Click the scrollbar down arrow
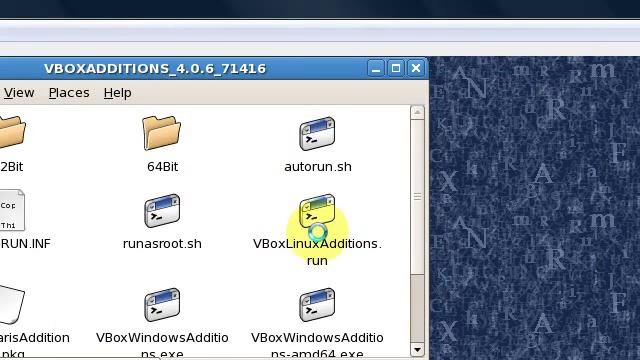The width and height of the screenshot is (640, 360). point(417,350)
